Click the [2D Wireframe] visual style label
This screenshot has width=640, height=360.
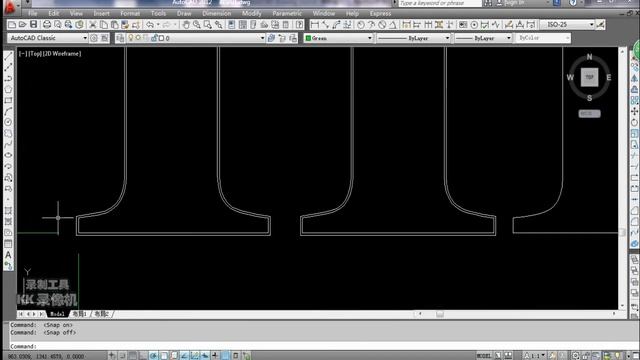(x=62, y=53)
